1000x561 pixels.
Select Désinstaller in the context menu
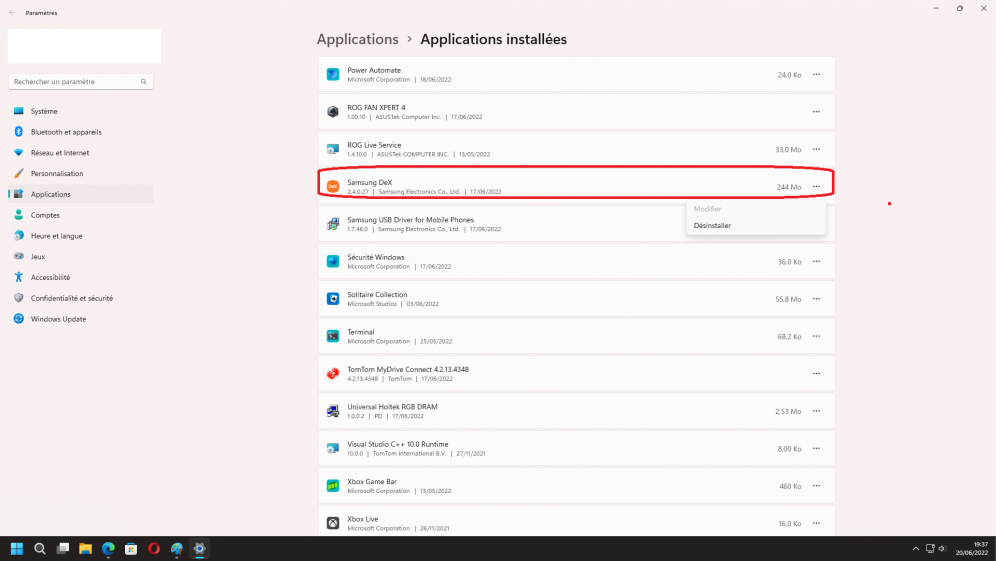(x=713, y=226)
